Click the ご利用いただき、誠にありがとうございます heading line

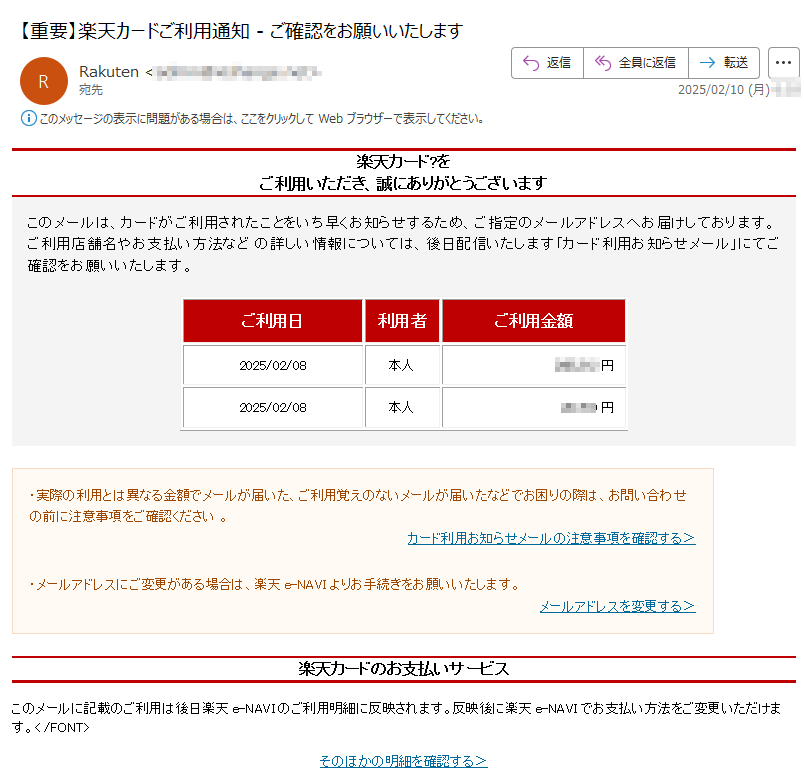(x=403, y=183)
